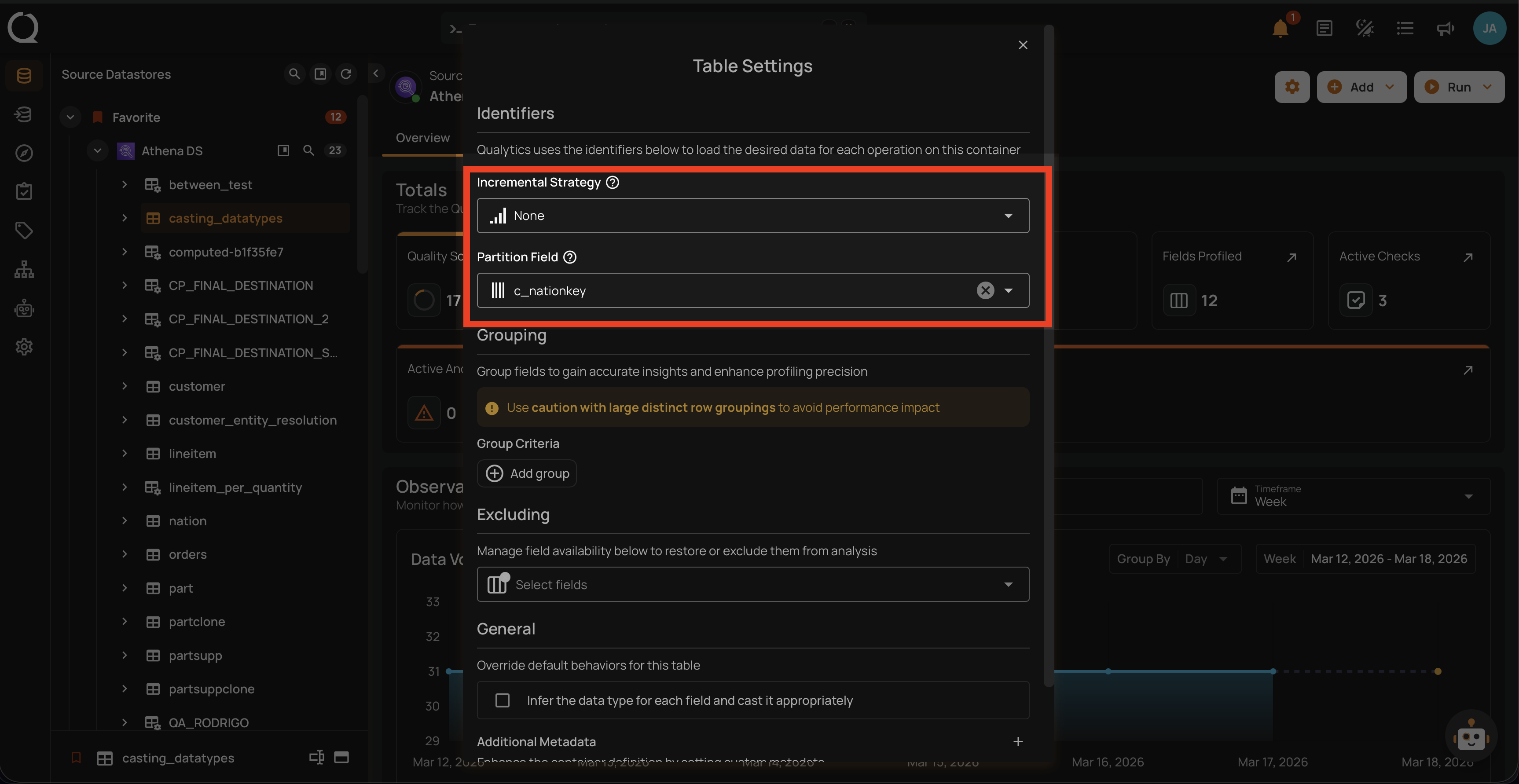Click the search icon in Source Datastores
1519x784 pixels.
[294, 74]
